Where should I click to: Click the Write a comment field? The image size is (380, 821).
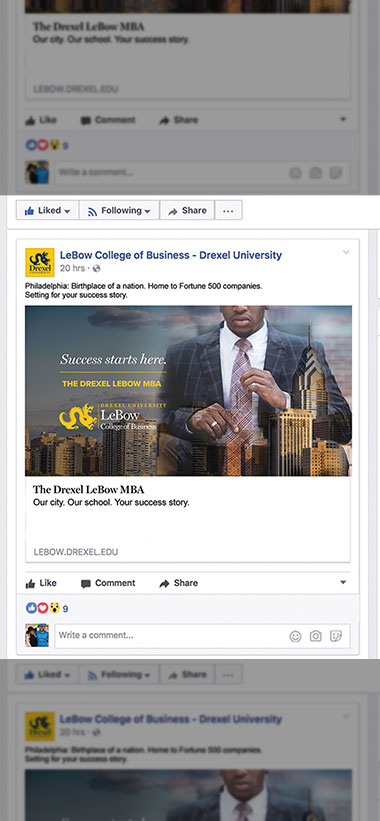(202, 636)
